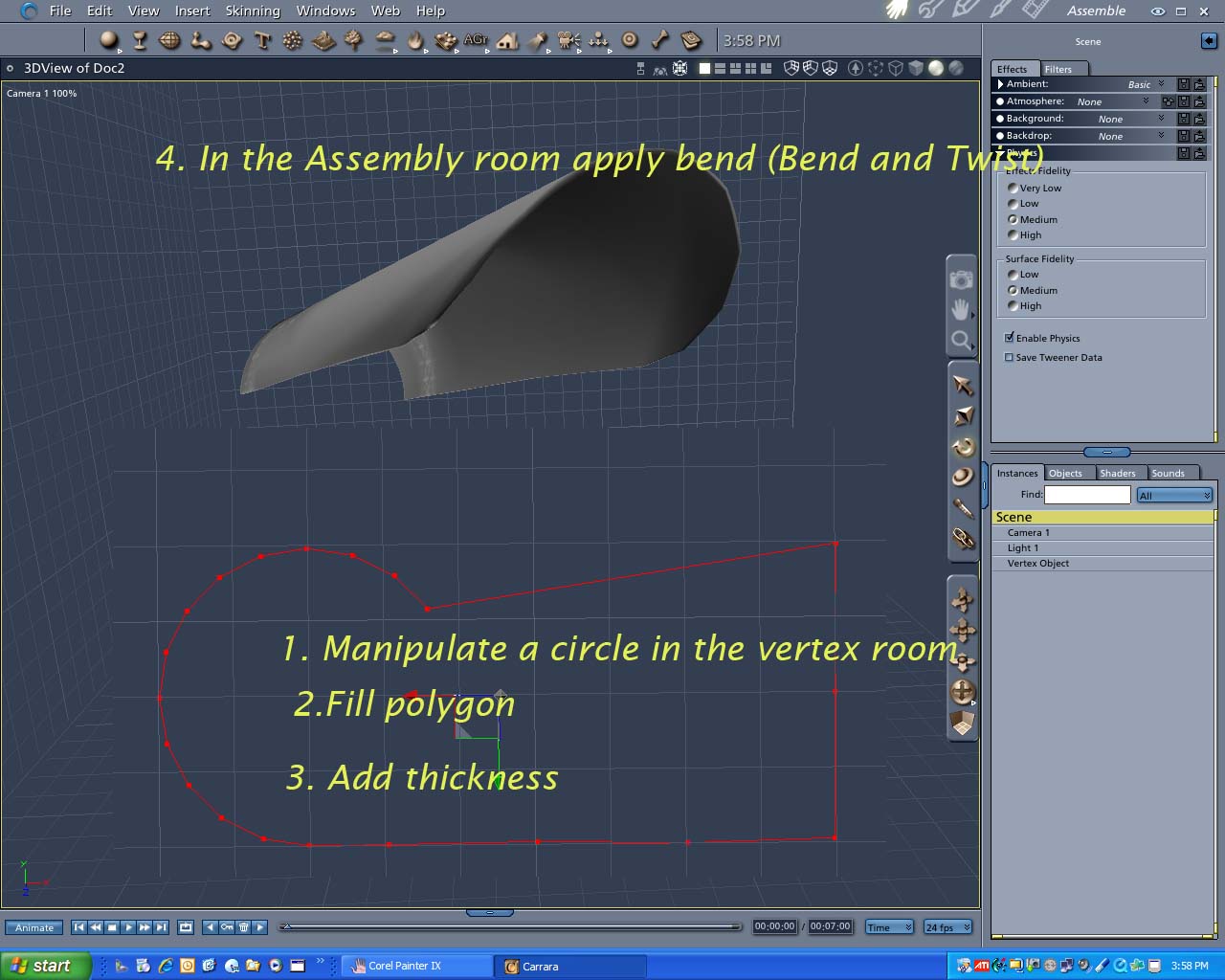Open the Skinning menu
1225x980 pixels.
253,11
